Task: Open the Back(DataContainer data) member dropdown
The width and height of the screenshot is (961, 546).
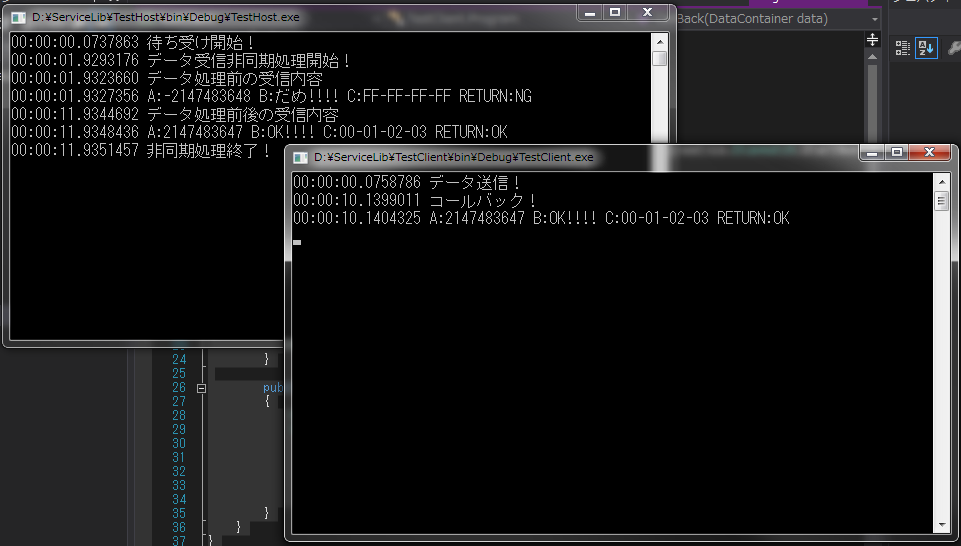Action: (875, 19)
